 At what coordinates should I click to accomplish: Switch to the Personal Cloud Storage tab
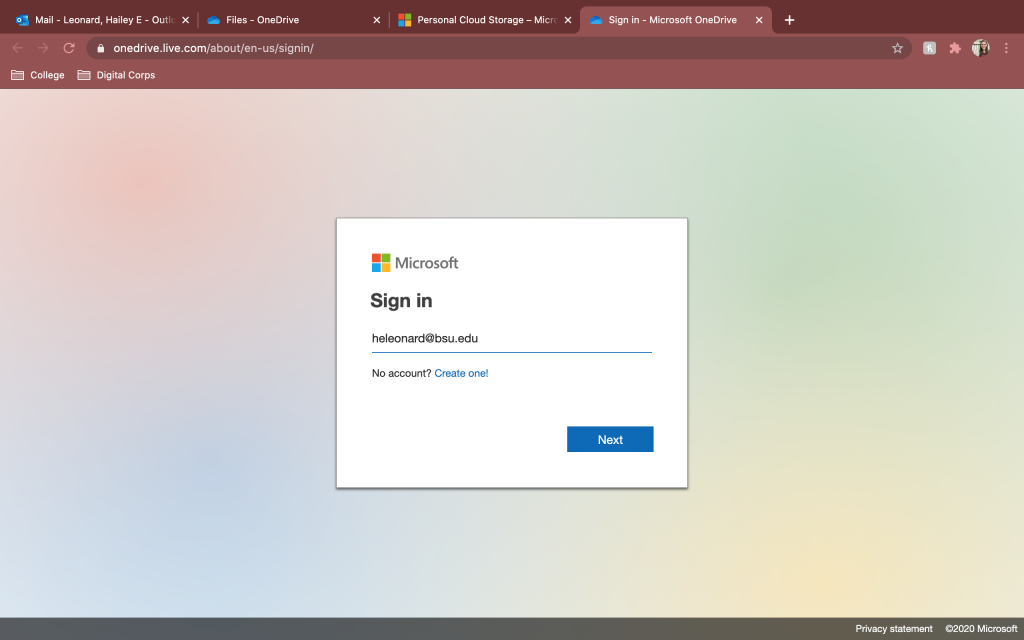tap(475, 20)
